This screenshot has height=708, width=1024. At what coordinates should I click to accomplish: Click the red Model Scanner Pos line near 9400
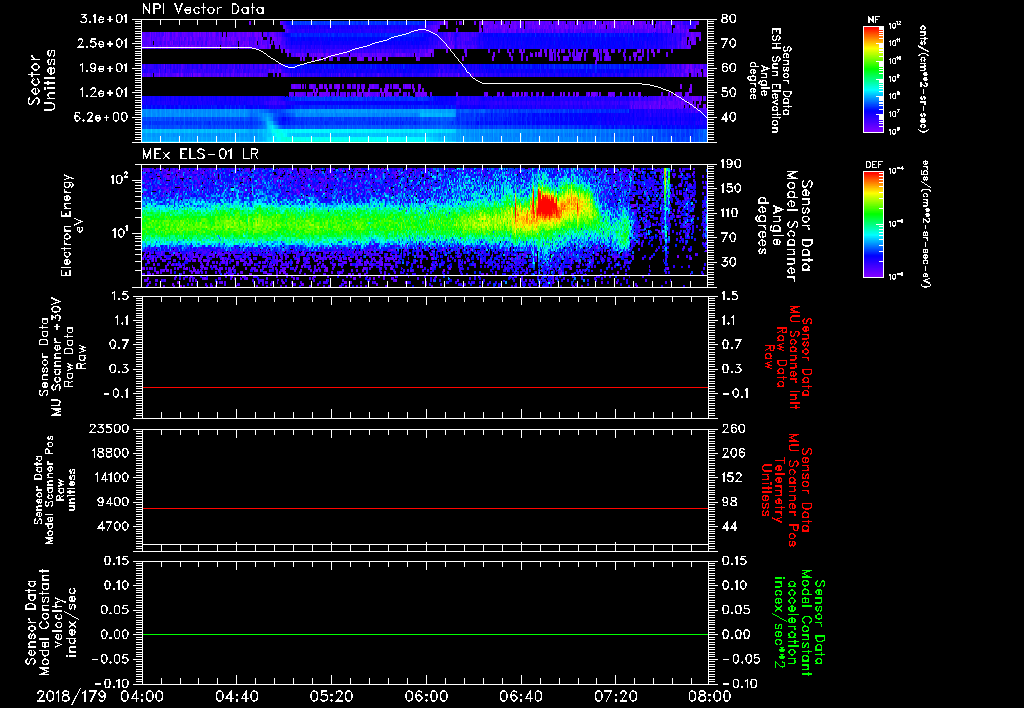[424, 508]
